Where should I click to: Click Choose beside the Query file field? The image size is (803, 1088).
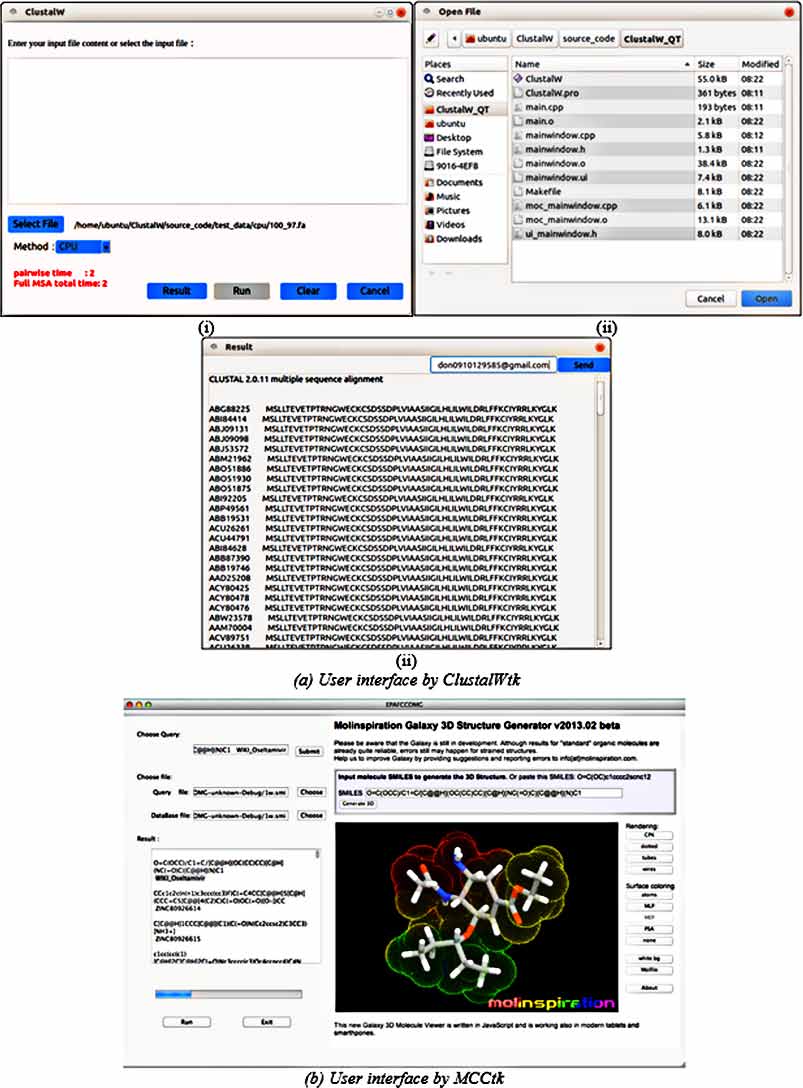(311, 792)
